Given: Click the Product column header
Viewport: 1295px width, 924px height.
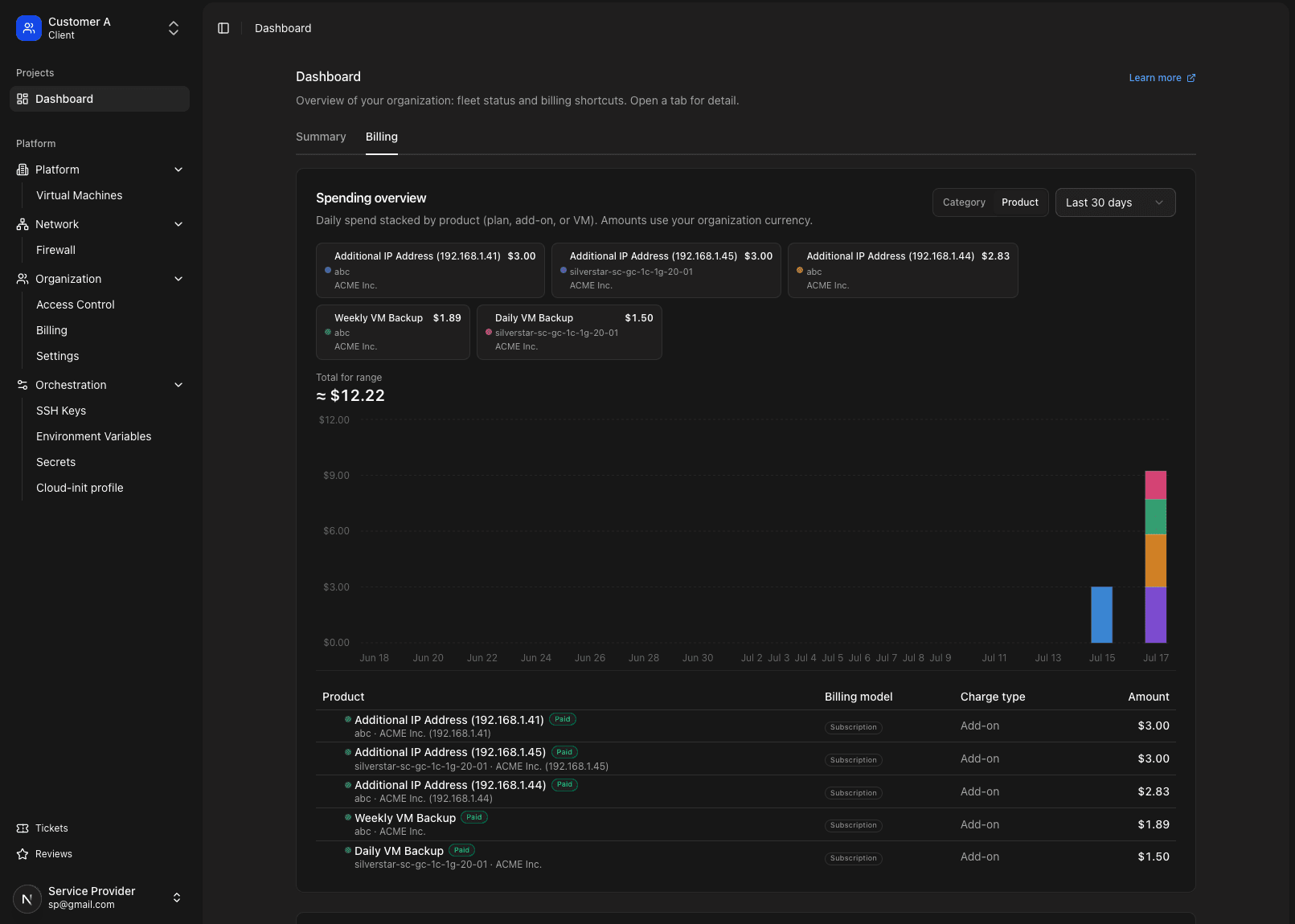Looking at the screenshot, I should pyautogui.click(x=343, y=697).
